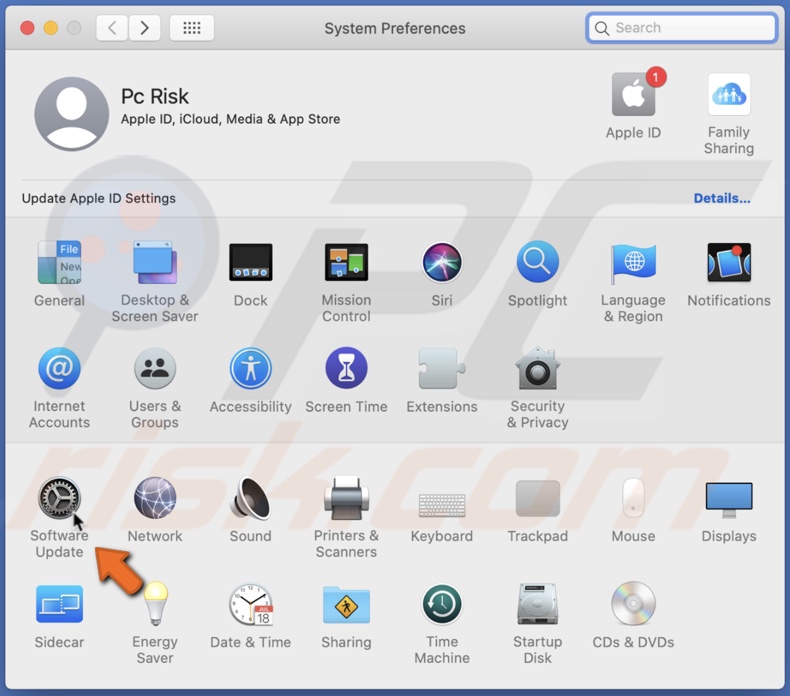
Task: Open Siri preferences
Action: 442,263
